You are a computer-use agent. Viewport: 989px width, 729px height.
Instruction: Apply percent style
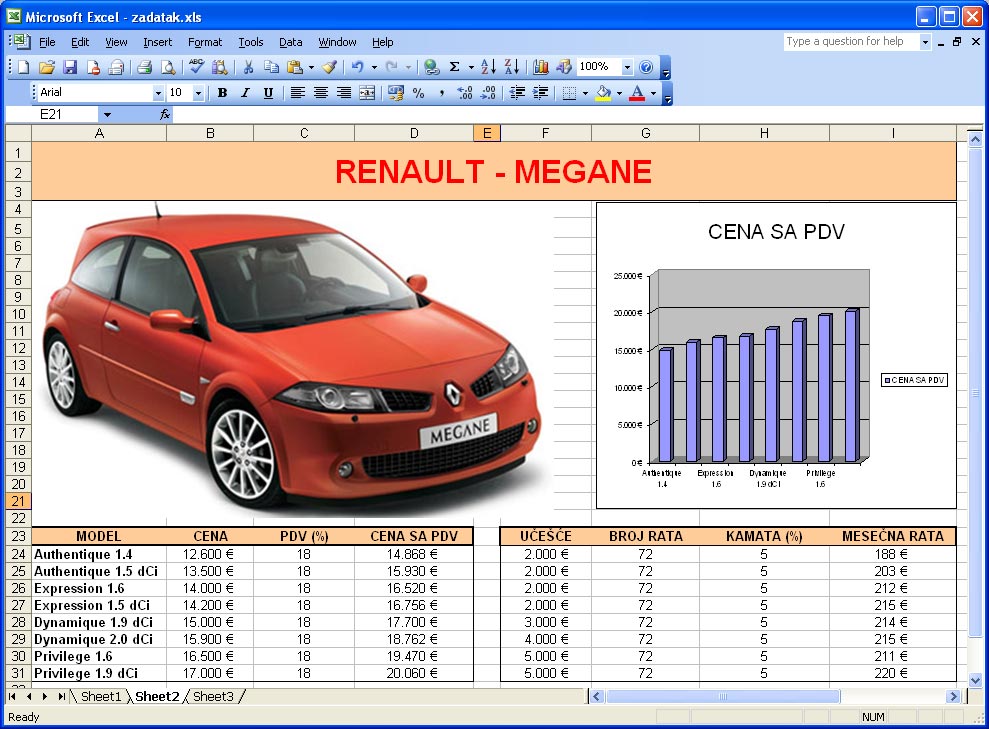[x=418, y=93]
